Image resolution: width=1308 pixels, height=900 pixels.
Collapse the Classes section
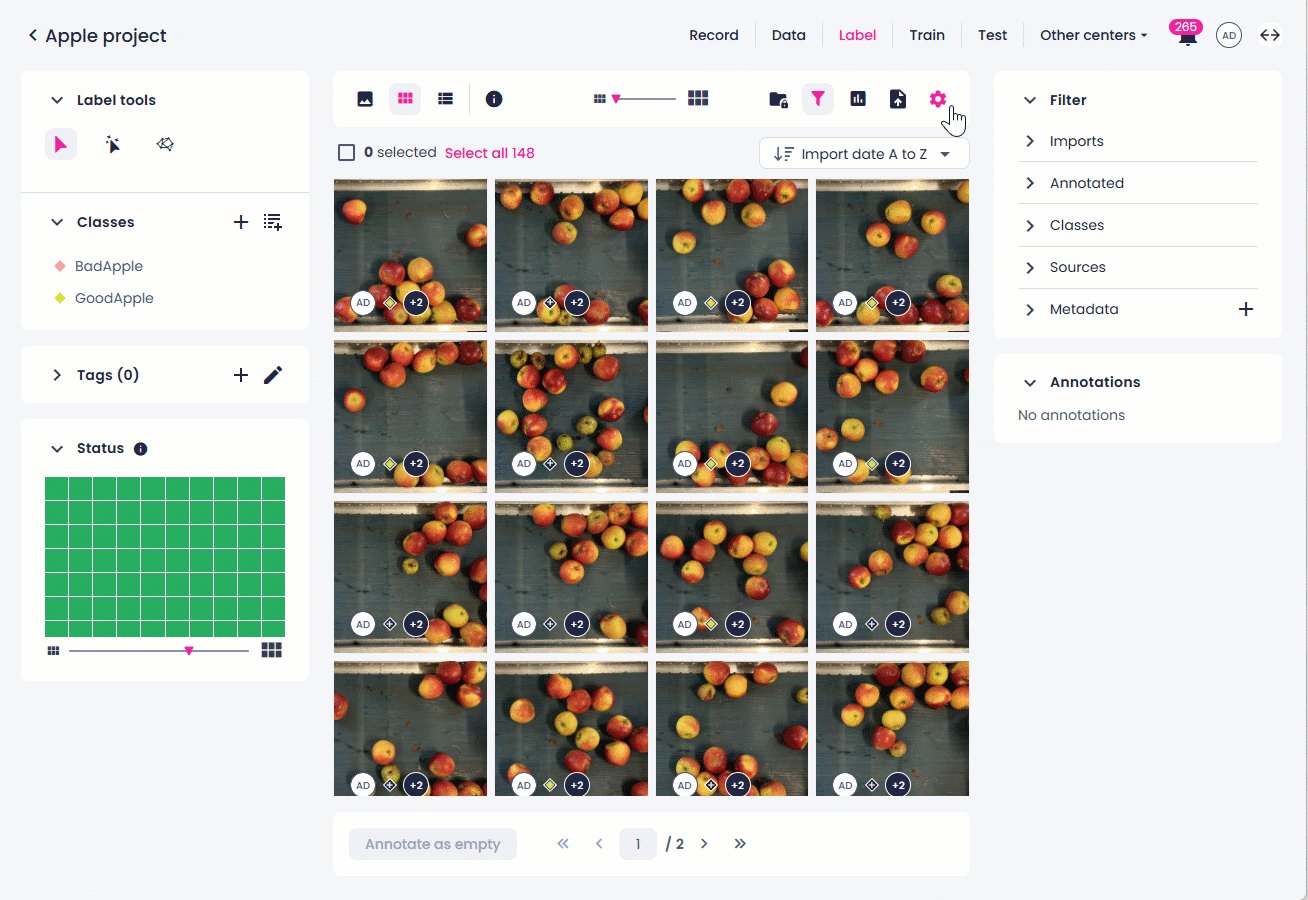(x=57, y=222)
